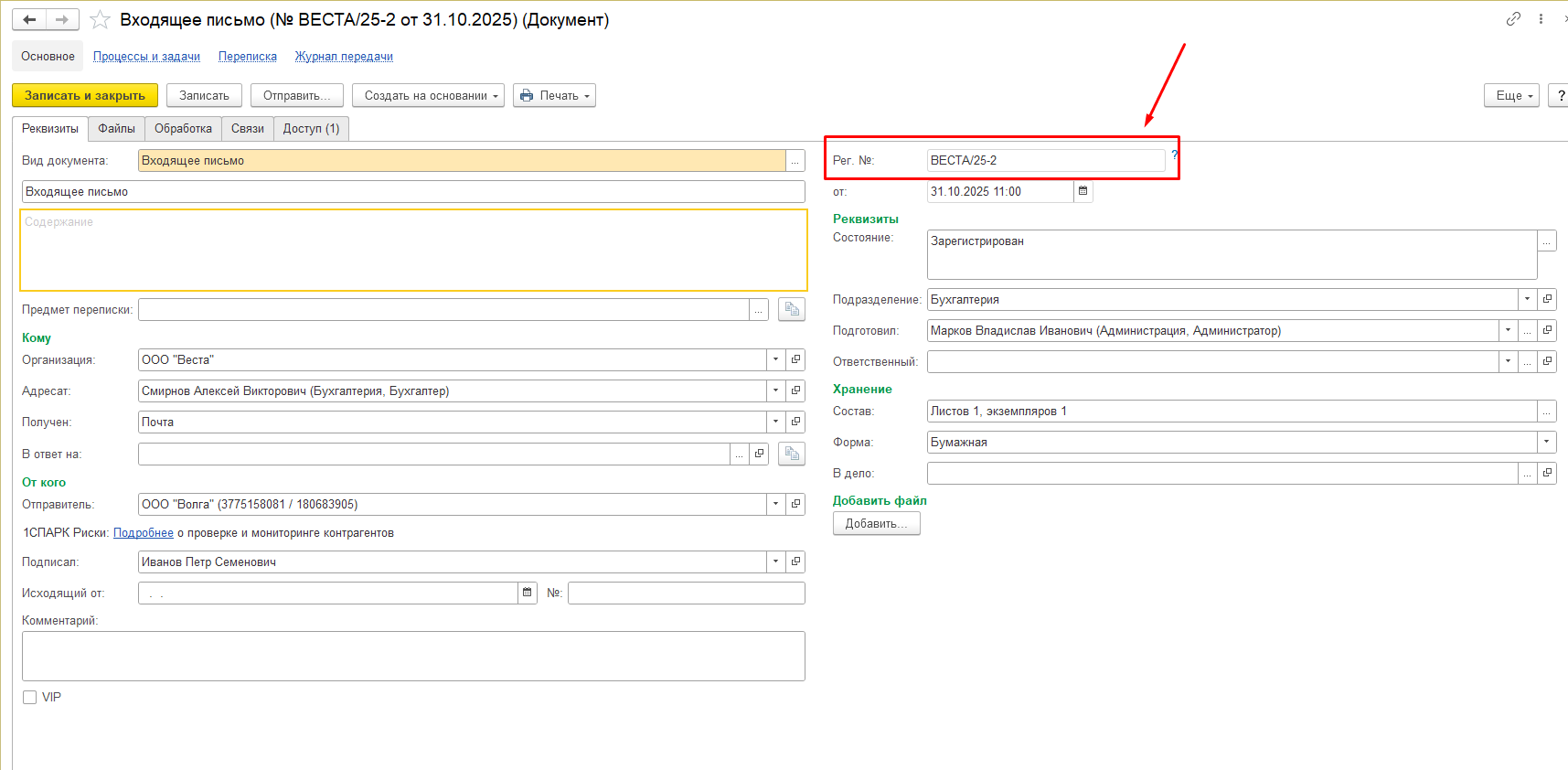Click the Предмет переписки input field
This screenshot has height=770, width=1568.
click(443, 309)
